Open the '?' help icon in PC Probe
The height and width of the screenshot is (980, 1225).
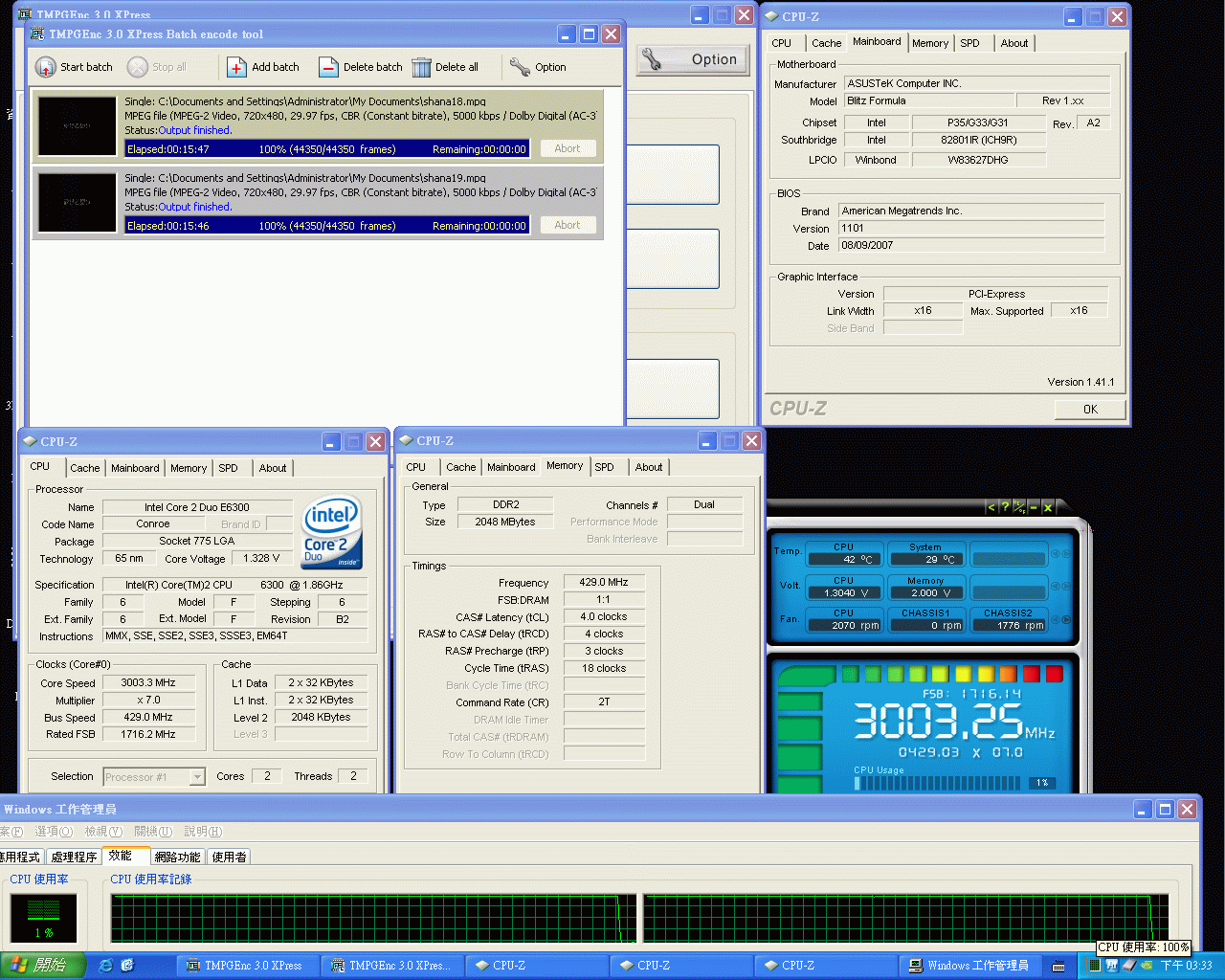[1005, 507]
